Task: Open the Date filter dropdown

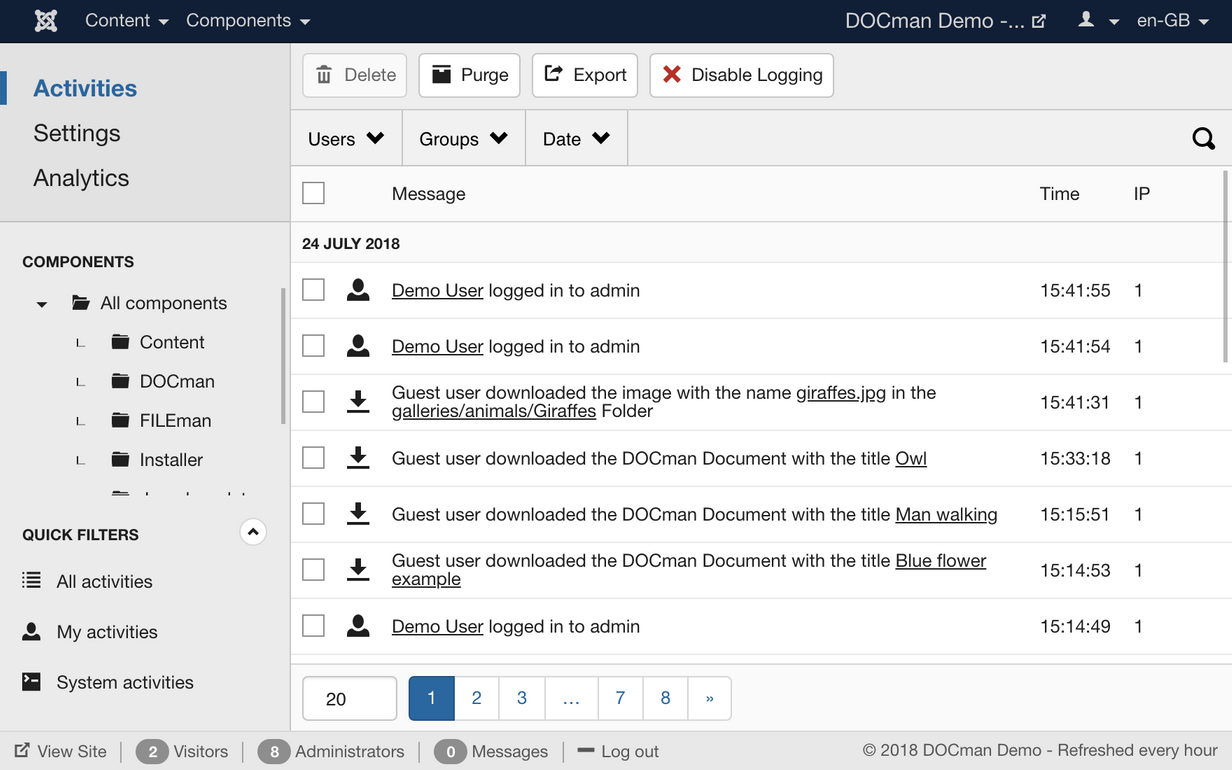Action: tap(577, 139)
